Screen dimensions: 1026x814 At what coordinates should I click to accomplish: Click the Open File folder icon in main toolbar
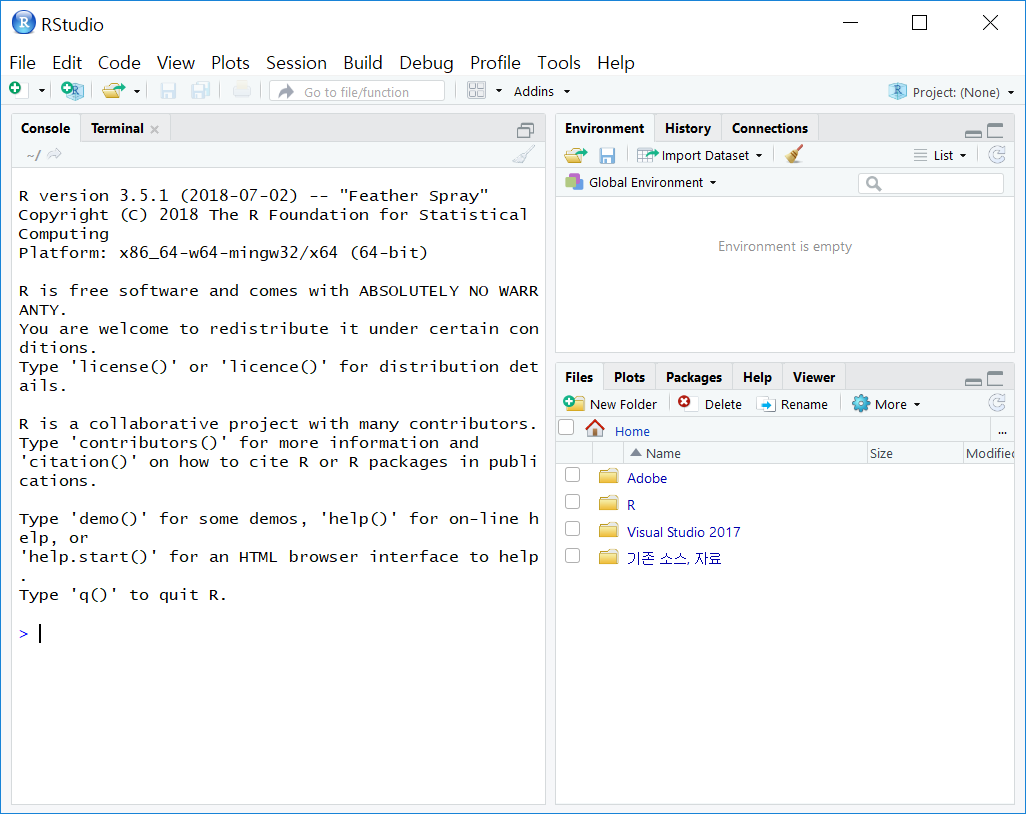coord(114,90)
